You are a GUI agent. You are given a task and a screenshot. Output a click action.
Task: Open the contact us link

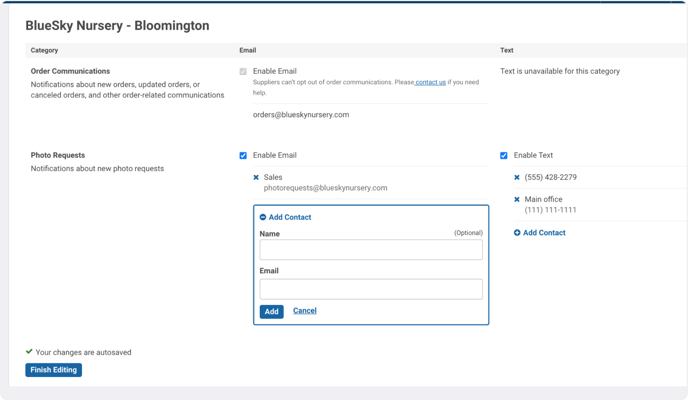tap(430, 82)
